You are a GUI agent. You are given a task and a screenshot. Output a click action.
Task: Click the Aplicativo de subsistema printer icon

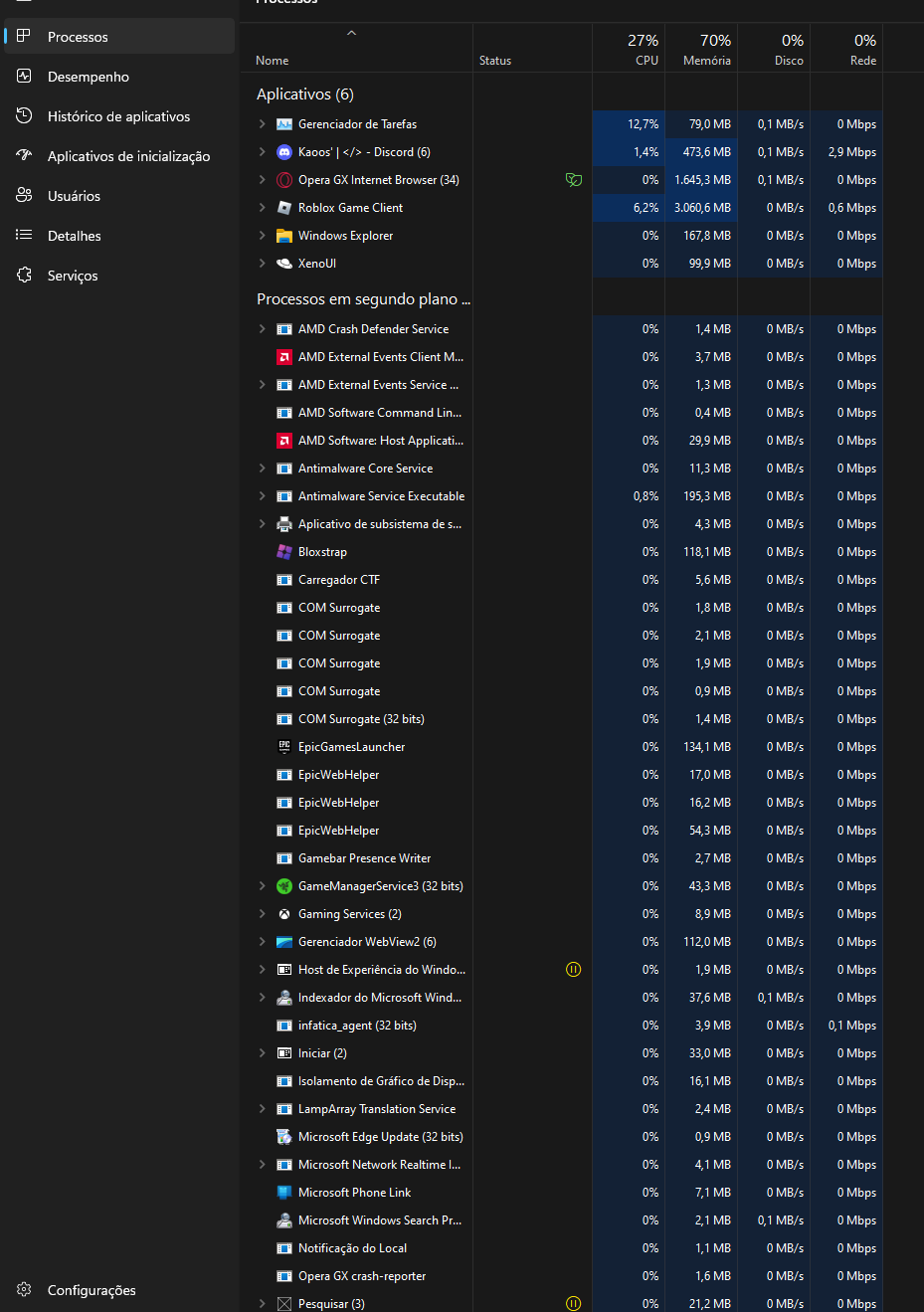tap(284, 524)
